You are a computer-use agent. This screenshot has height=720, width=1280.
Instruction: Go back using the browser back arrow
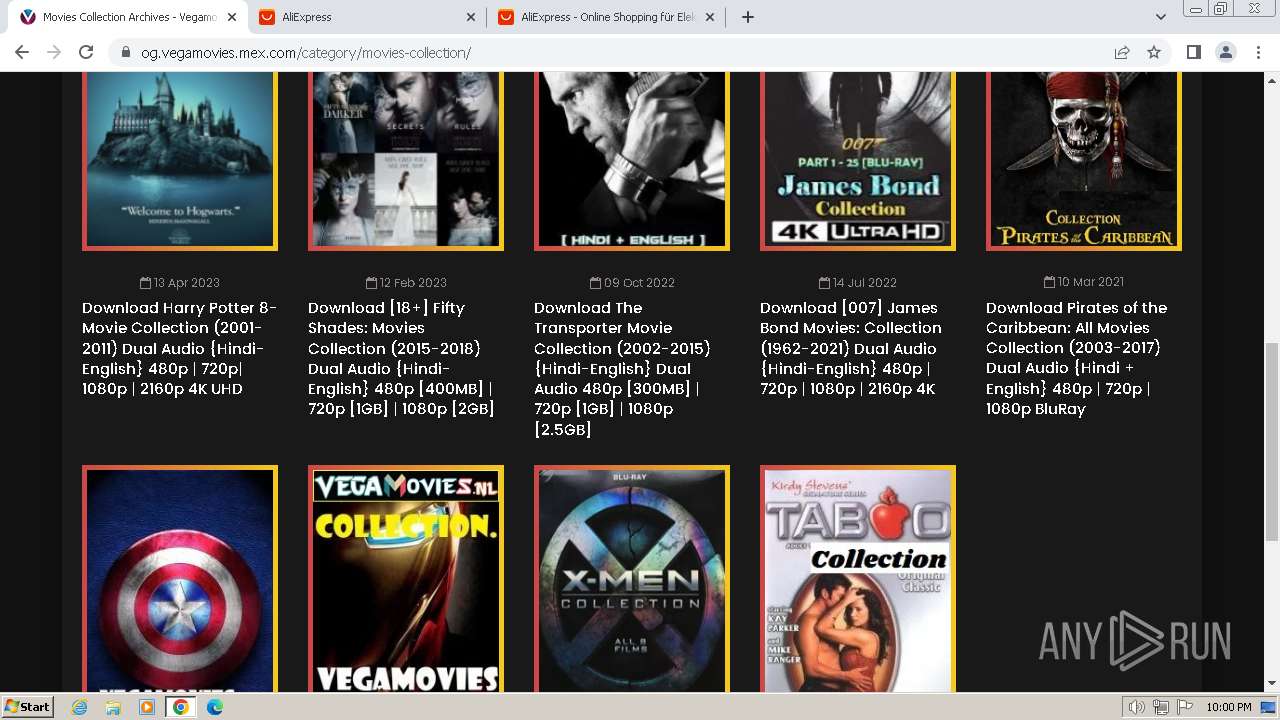click(22, 52)
